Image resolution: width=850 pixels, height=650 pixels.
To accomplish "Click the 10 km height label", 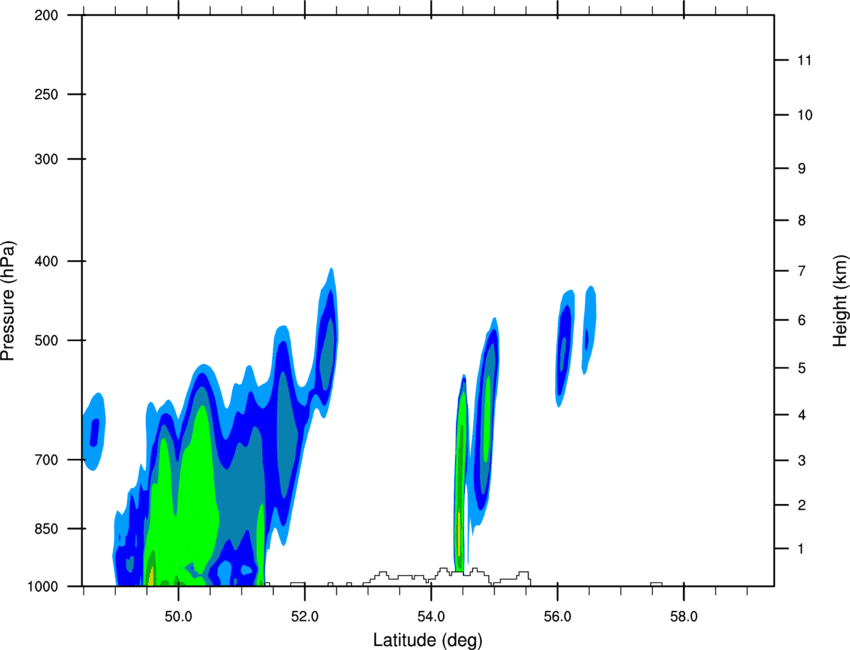I will click(805, 115).
